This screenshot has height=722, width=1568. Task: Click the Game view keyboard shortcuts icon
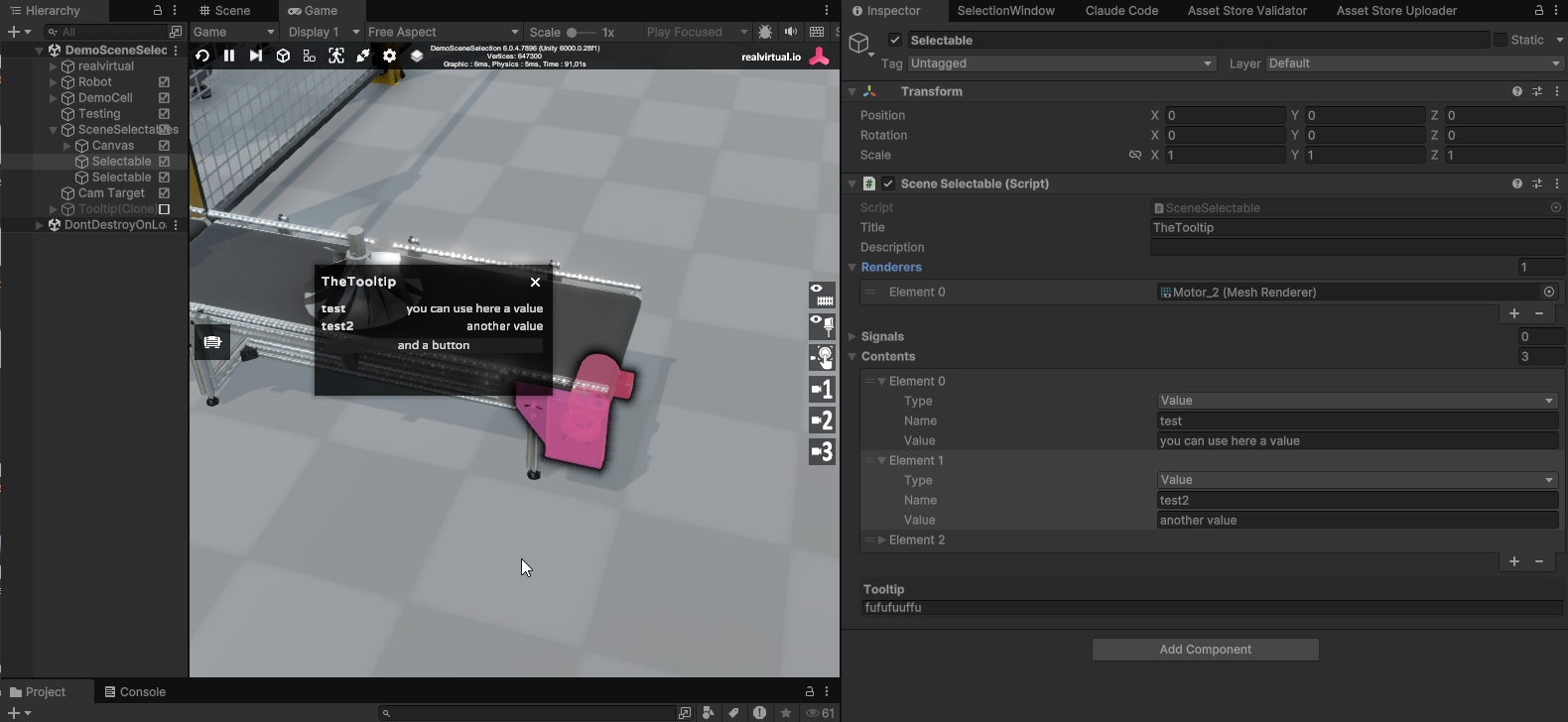point(817,32)
